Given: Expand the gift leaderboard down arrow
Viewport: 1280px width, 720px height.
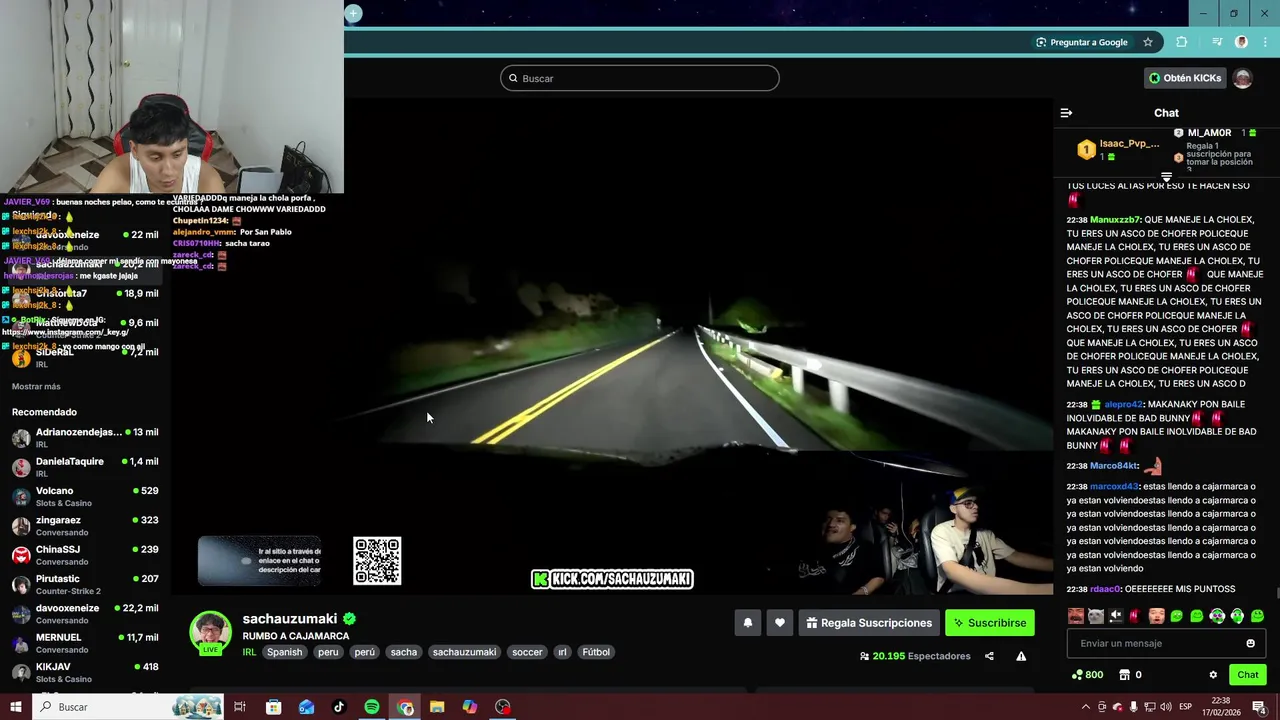Looking at the screenshot, I should 1166,176.
